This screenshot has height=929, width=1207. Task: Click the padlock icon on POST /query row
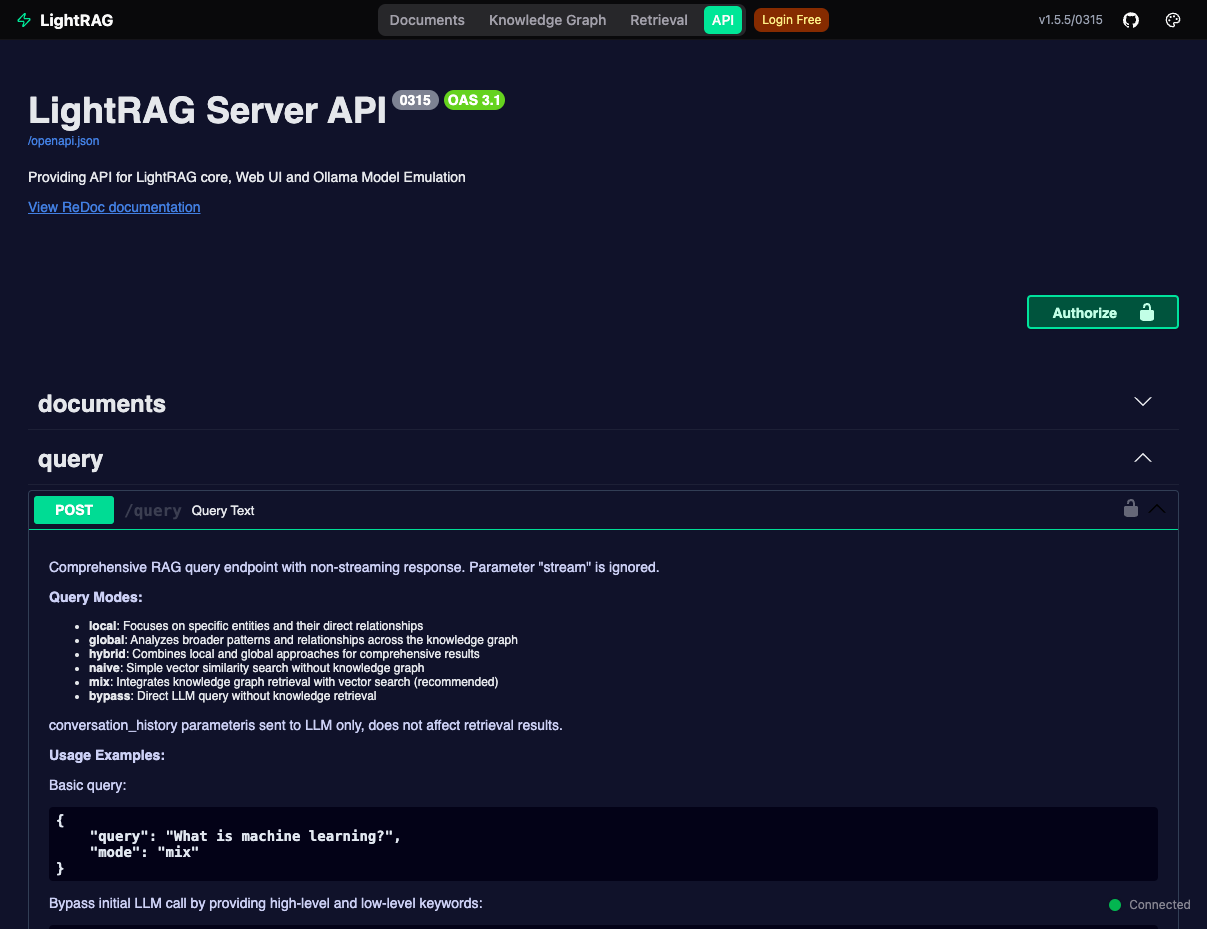click(1131, 509)
